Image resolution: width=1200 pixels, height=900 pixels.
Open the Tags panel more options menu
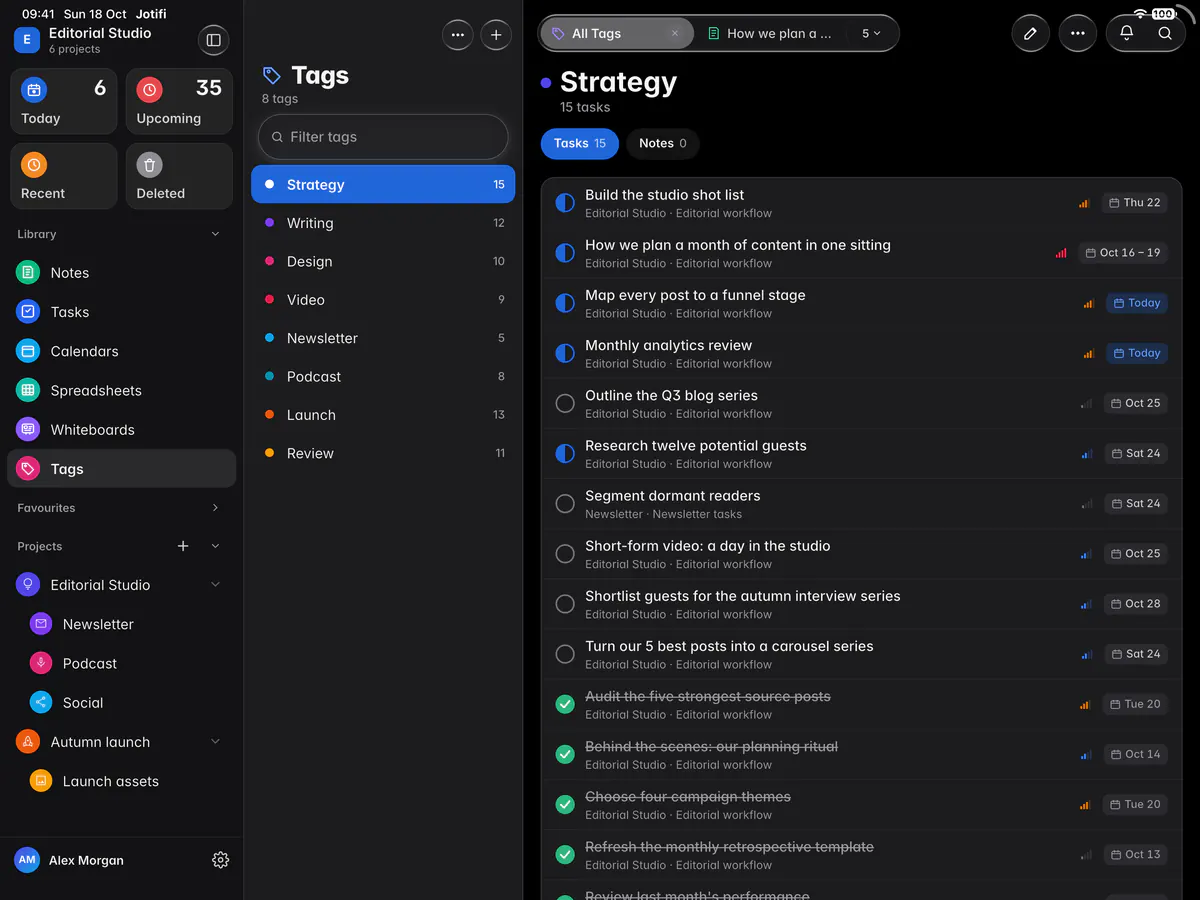458,34
